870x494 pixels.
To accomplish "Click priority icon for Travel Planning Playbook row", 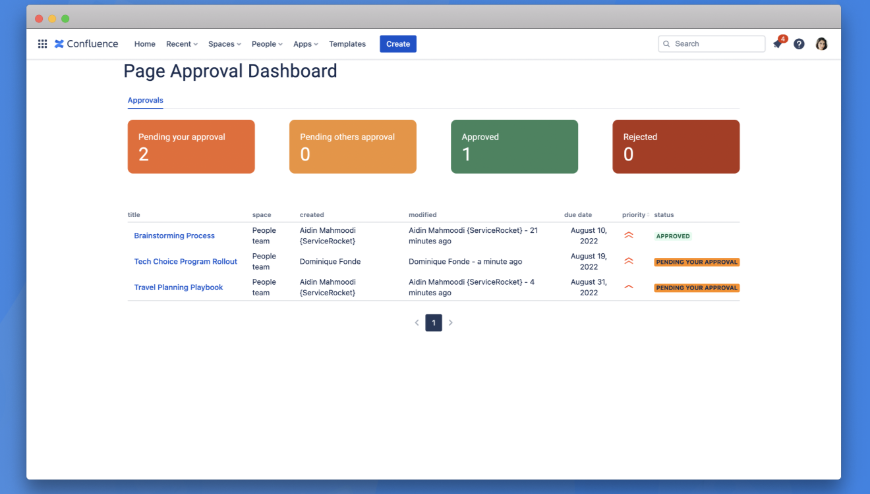I will (629, 287).
